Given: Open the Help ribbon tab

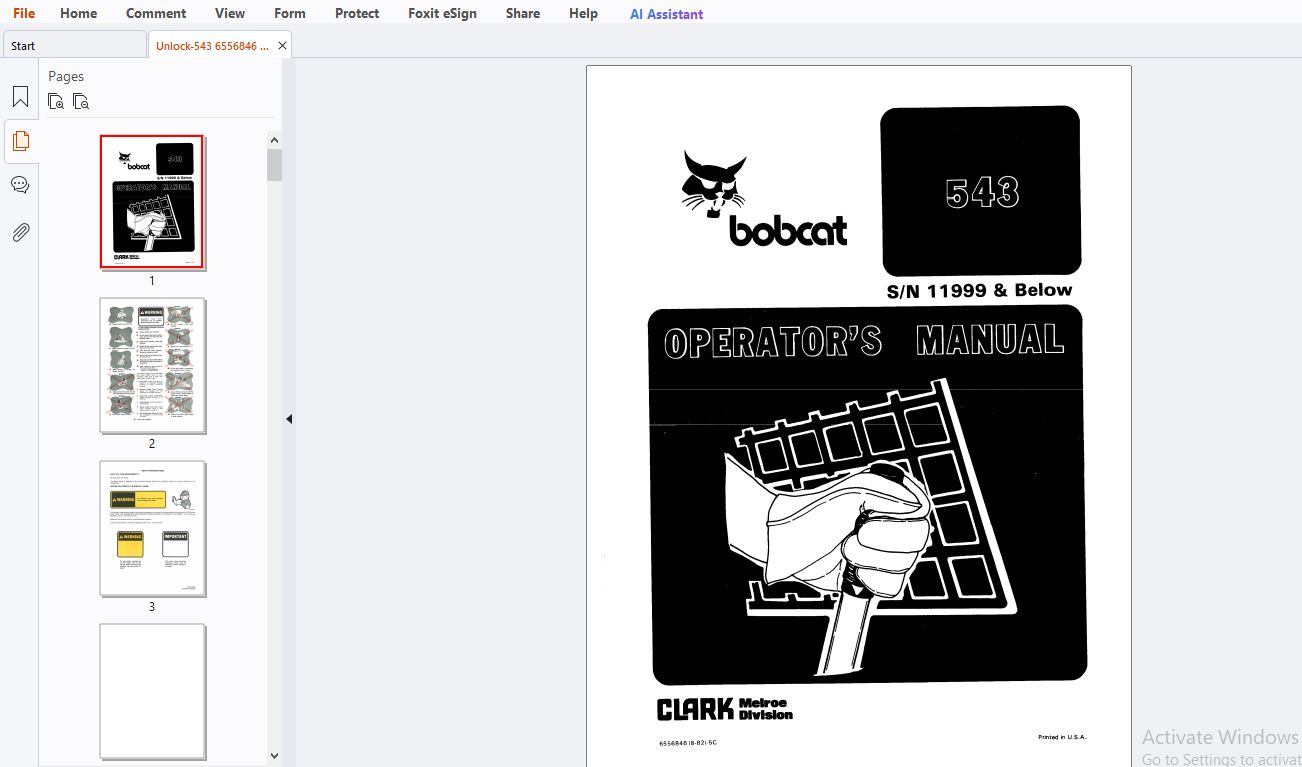Looking at the screenshot, I should 583,13.
